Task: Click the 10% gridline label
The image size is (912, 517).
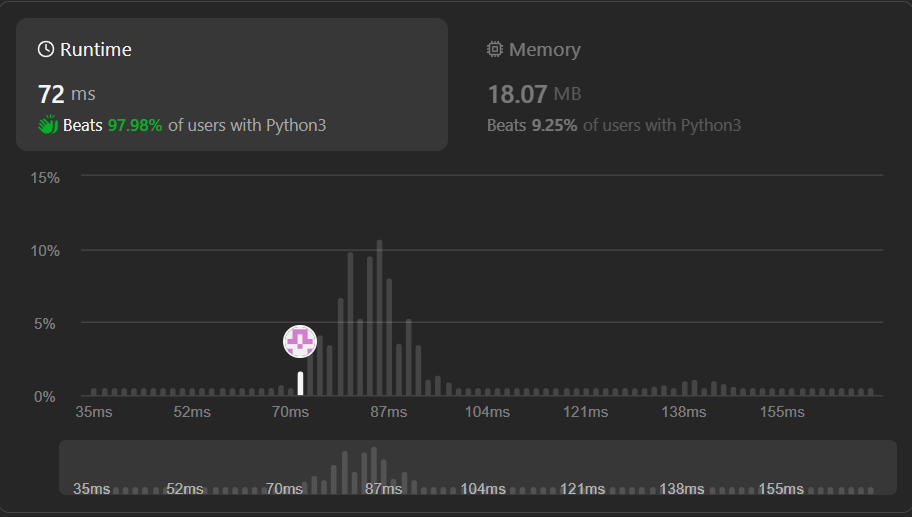Action: pos(46,250)
